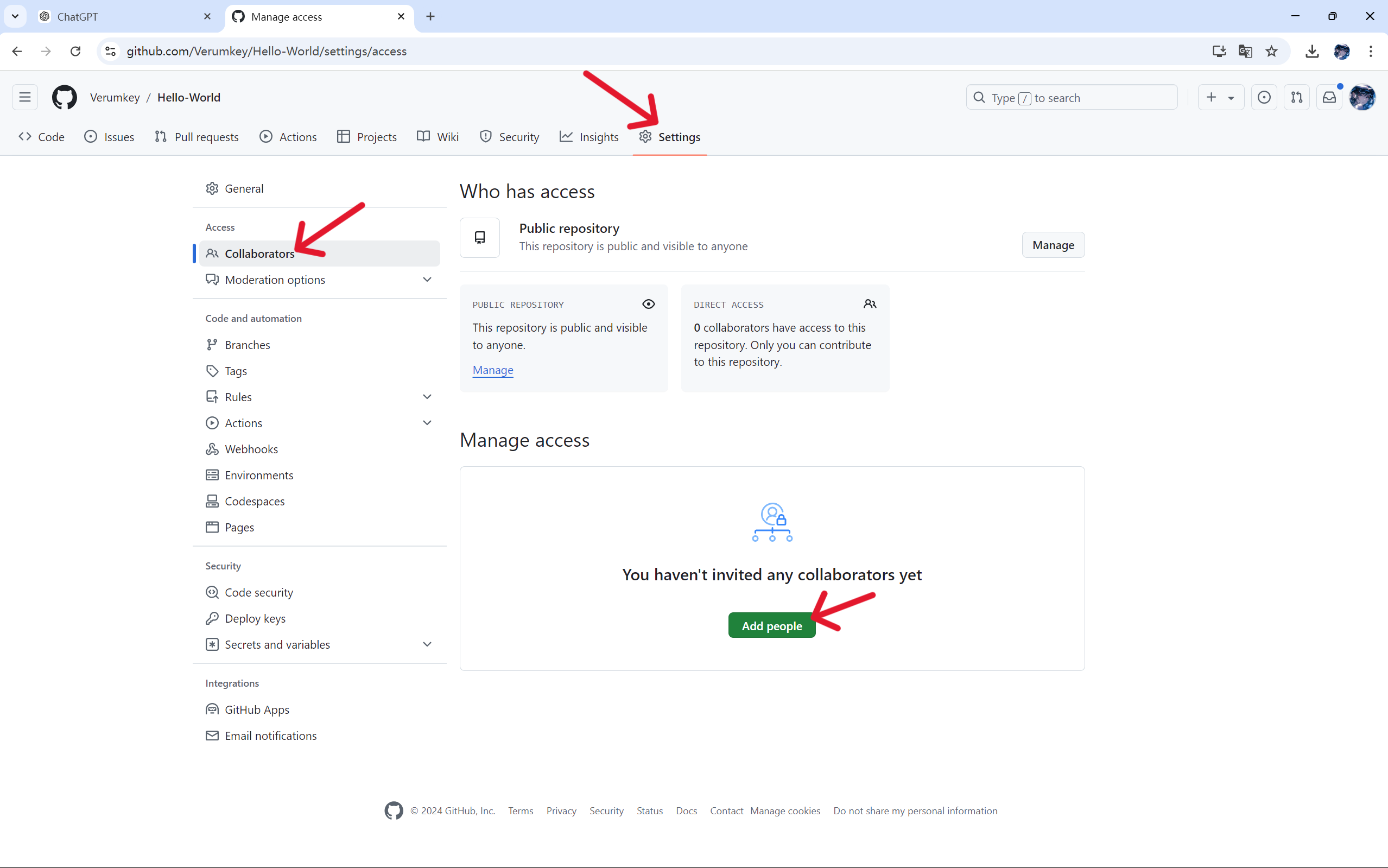Open the Wiki tab
This screenshot has width=1388, height=868.
tap(438, 137)
